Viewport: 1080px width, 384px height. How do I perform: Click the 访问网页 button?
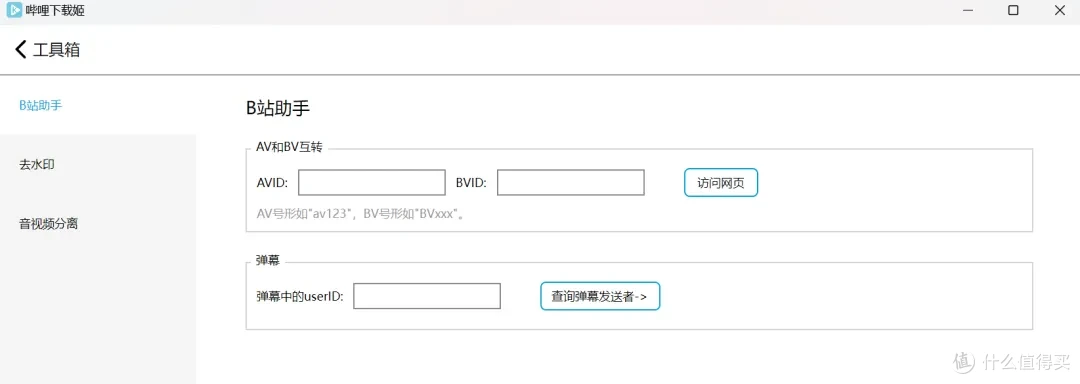pos(720,182)
